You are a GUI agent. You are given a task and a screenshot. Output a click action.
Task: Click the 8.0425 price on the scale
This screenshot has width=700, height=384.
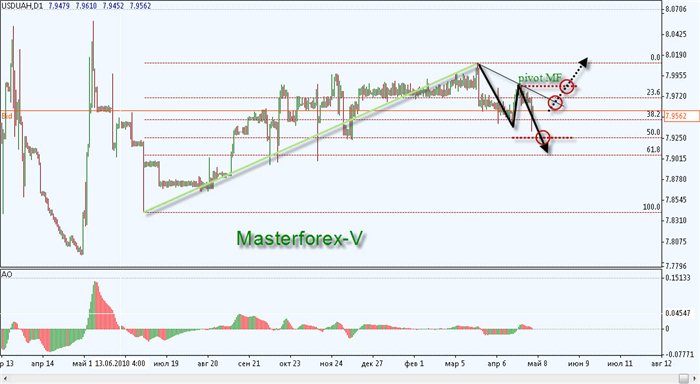(676, 33)
